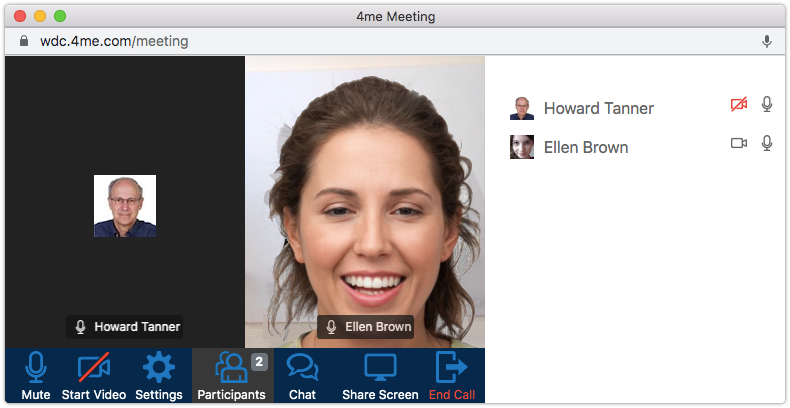This screenshot has width=790, height=408.
Task: Click the yellow minimize window button
Action: click(40, 16)
